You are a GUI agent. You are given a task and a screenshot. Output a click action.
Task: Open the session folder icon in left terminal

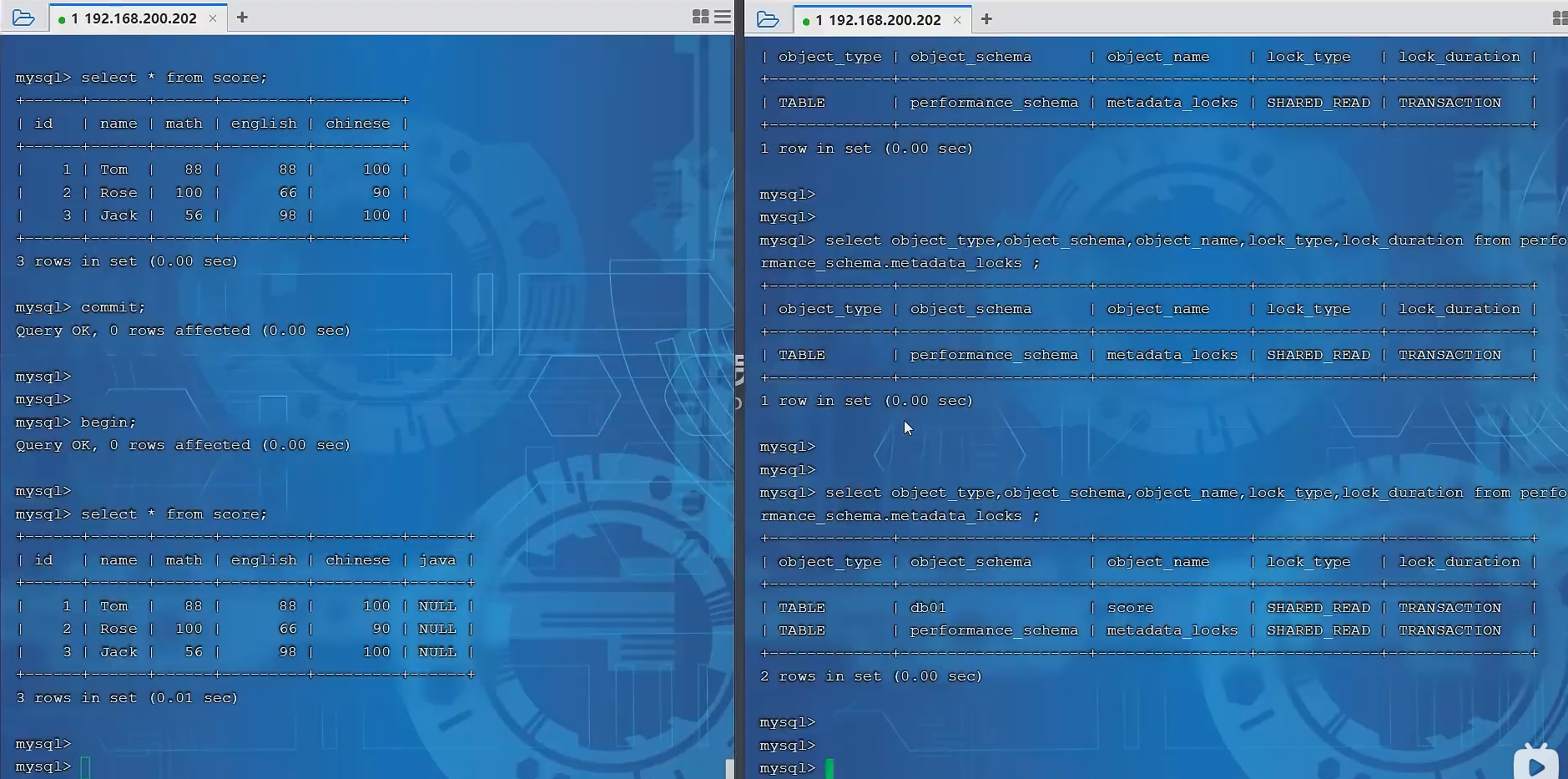pyautogui.click(x=23, y=18)
